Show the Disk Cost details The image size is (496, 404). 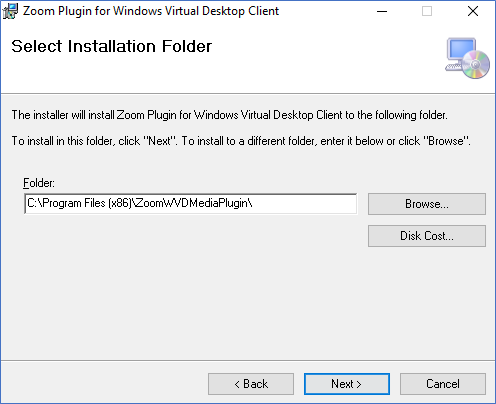(427, 236)
